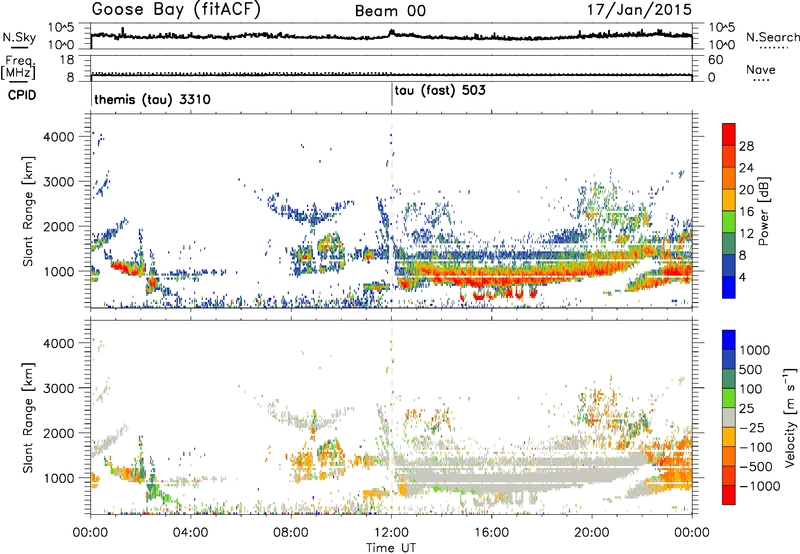This screenshot has width=800, height=554.
Task: Click the N.Sky noise trace plot
Action: click(391, 36)
